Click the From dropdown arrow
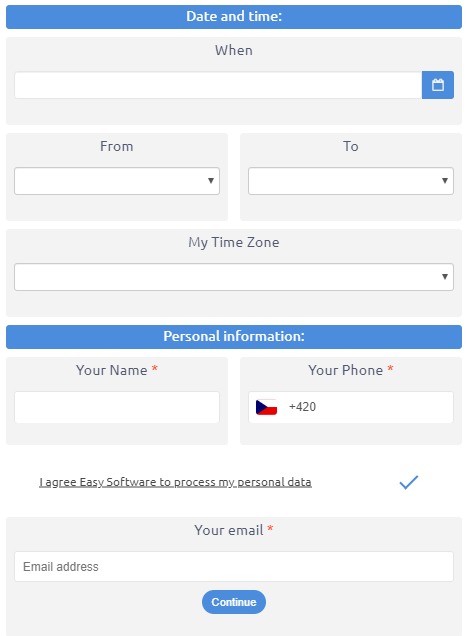 [x=211, y=181]
